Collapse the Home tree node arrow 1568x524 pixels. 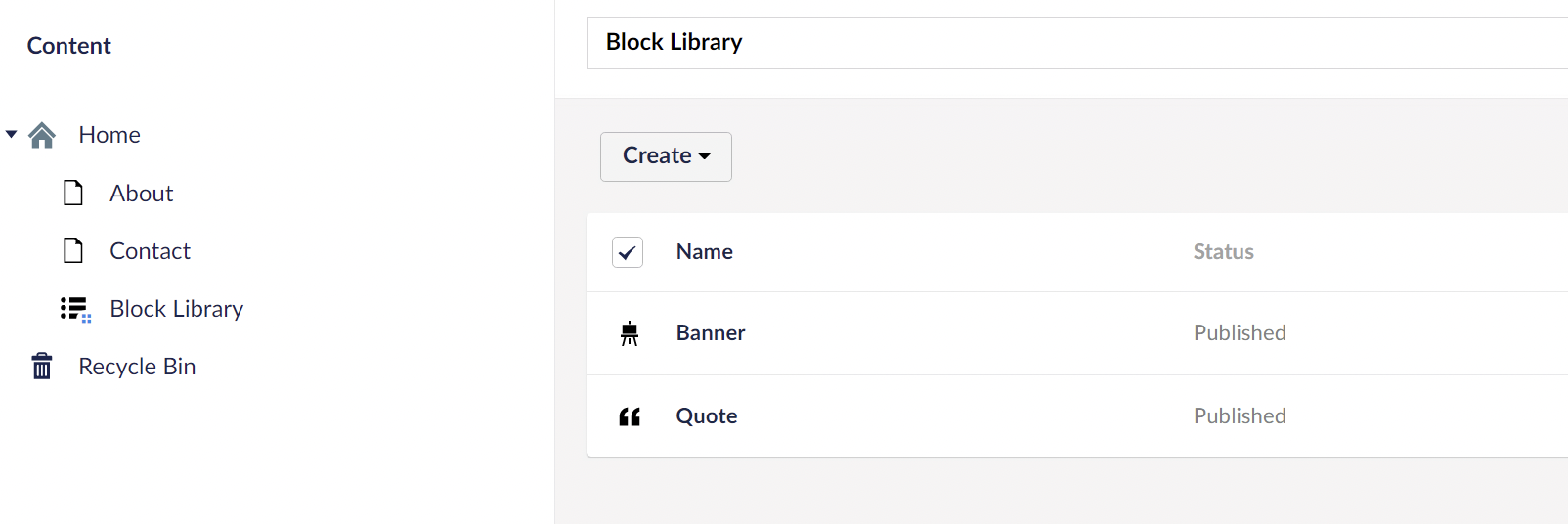point(12,134)
